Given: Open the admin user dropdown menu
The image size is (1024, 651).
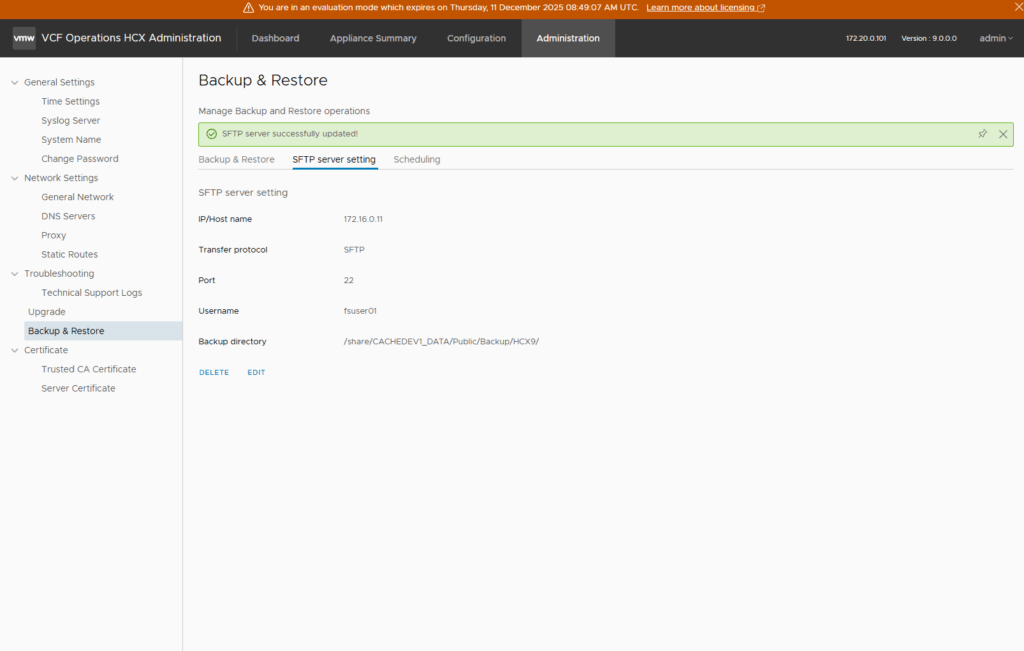Looking at the screenshot, I should point(996,38).
